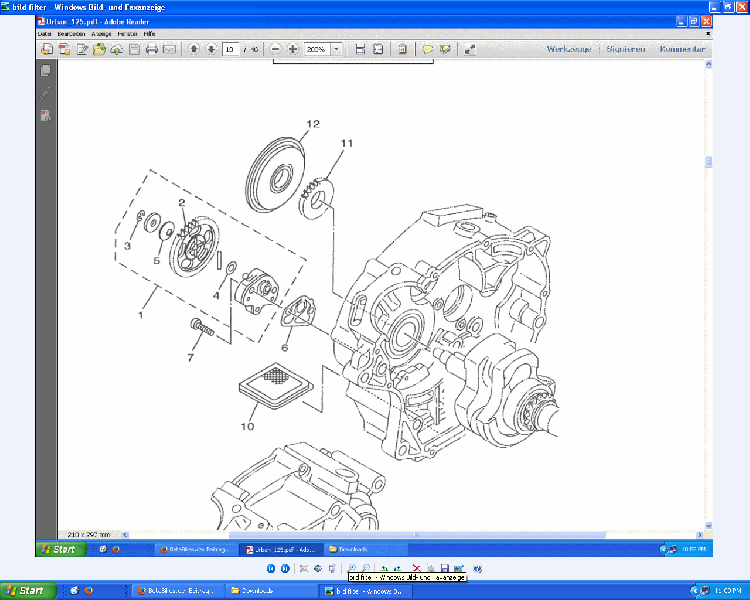
Task: Zoom in using the plus button
Action: [293, 49]
